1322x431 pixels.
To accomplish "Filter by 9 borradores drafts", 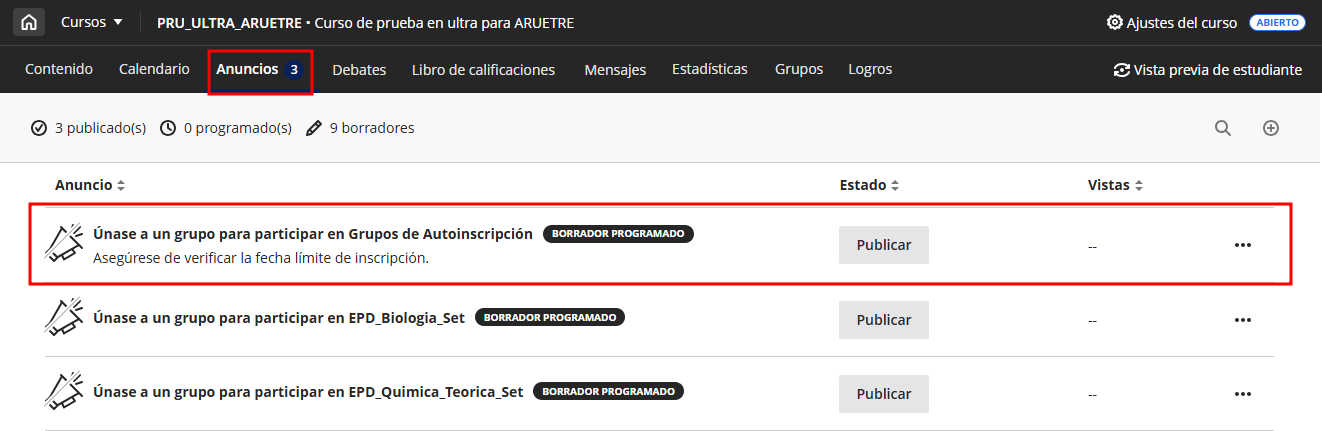I will 360,128.
